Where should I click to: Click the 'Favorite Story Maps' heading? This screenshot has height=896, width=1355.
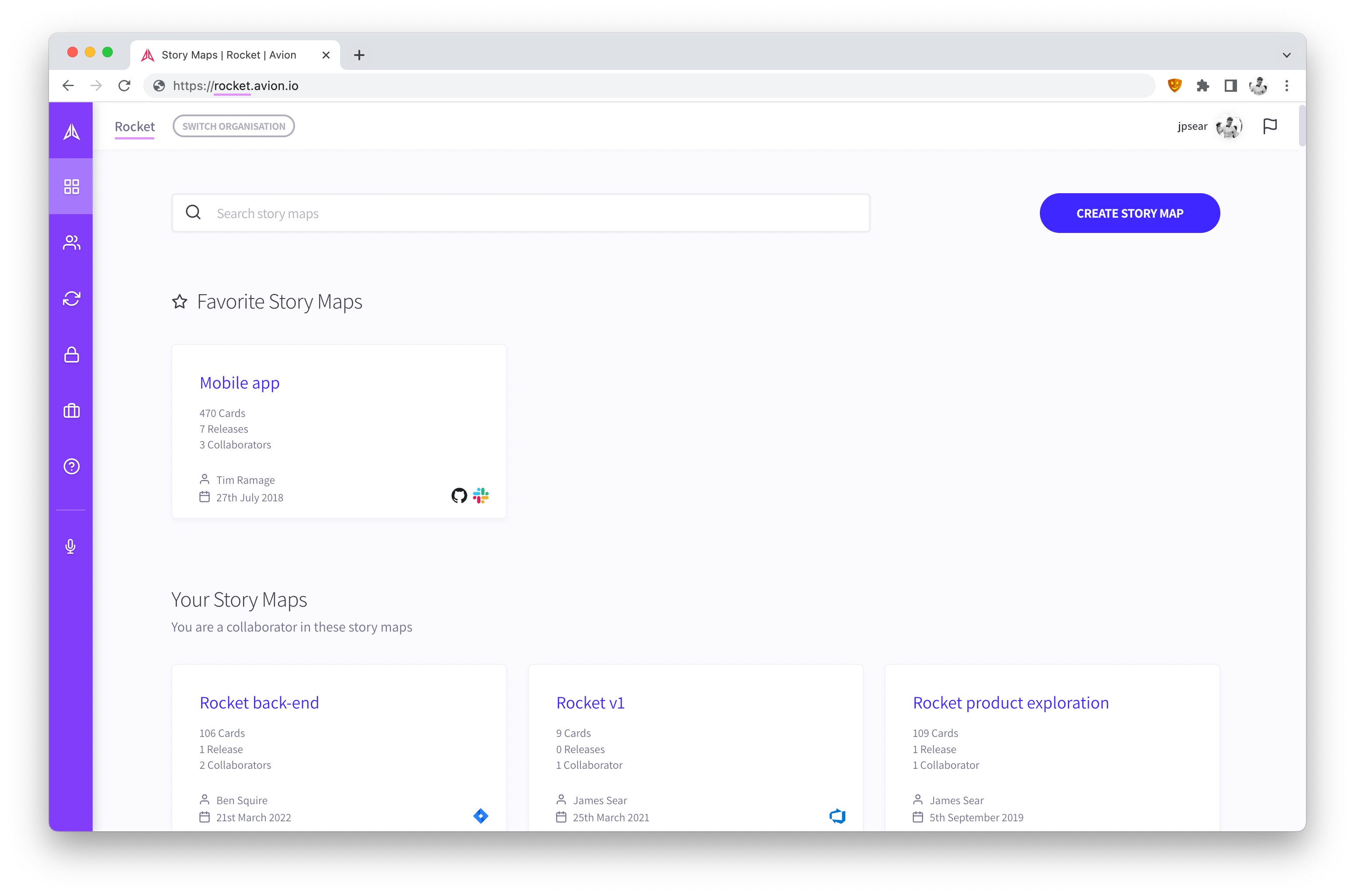279,302
